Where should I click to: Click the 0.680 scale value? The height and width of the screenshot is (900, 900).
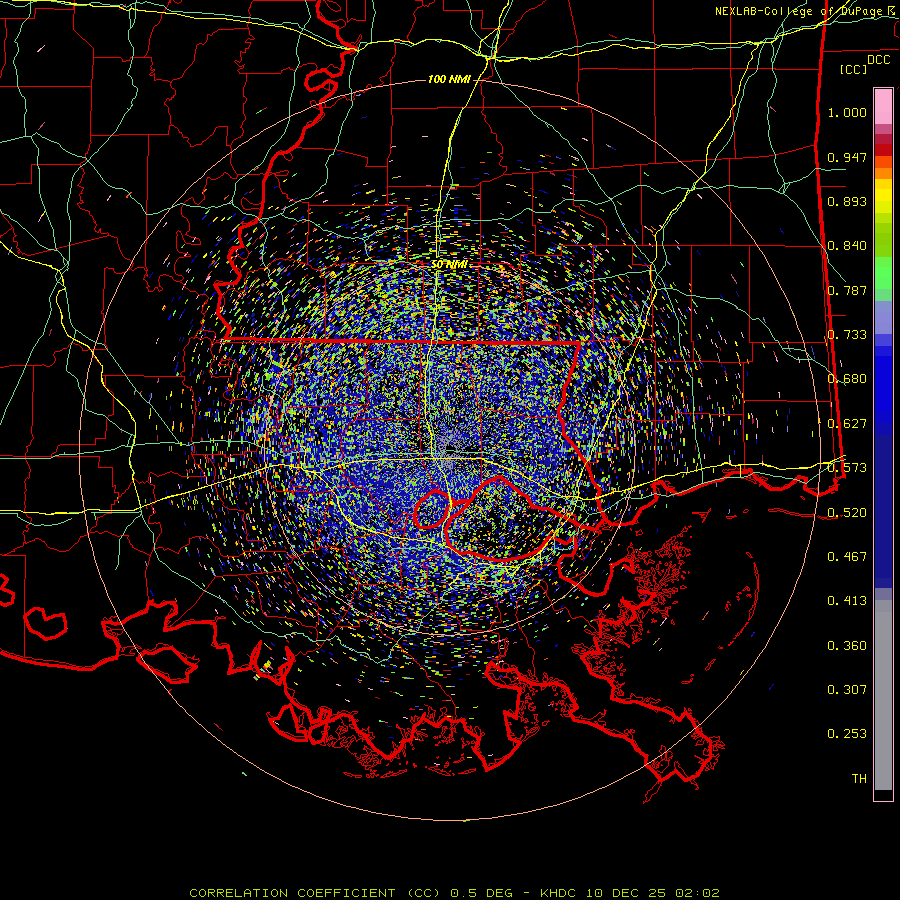pos(847,379)
